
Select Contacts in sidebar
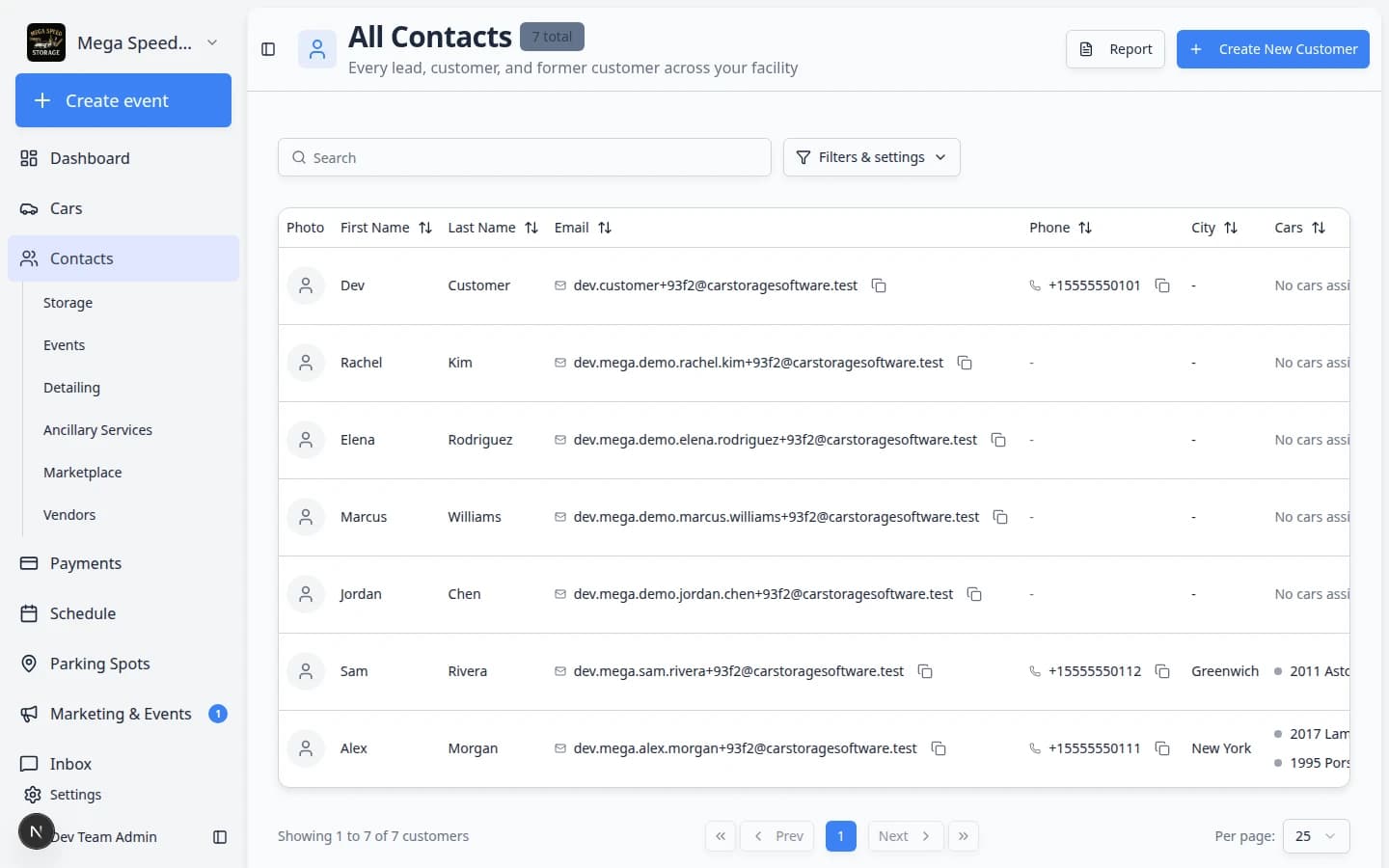[x=123, y=258]
